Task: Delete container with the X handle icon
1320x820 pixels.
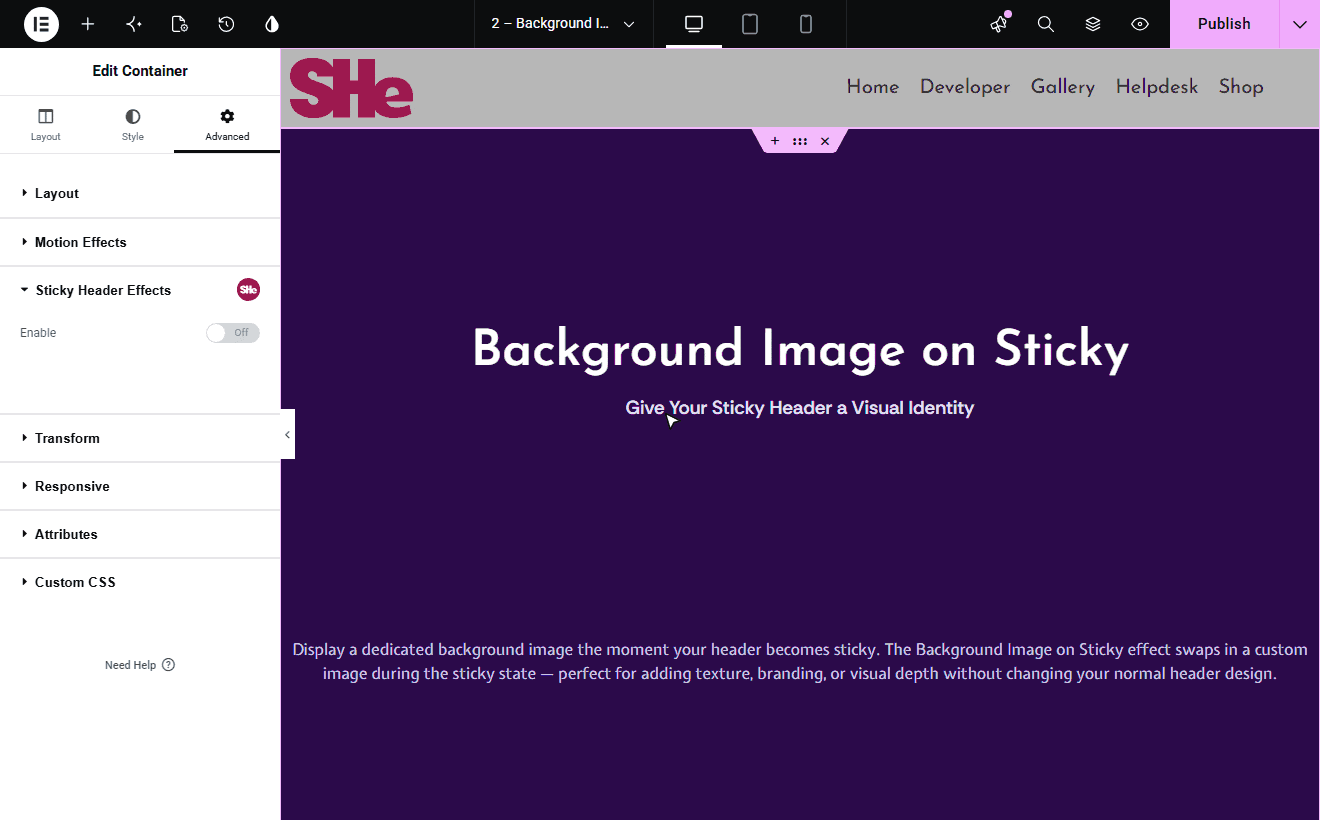Action: pos(825,141)
